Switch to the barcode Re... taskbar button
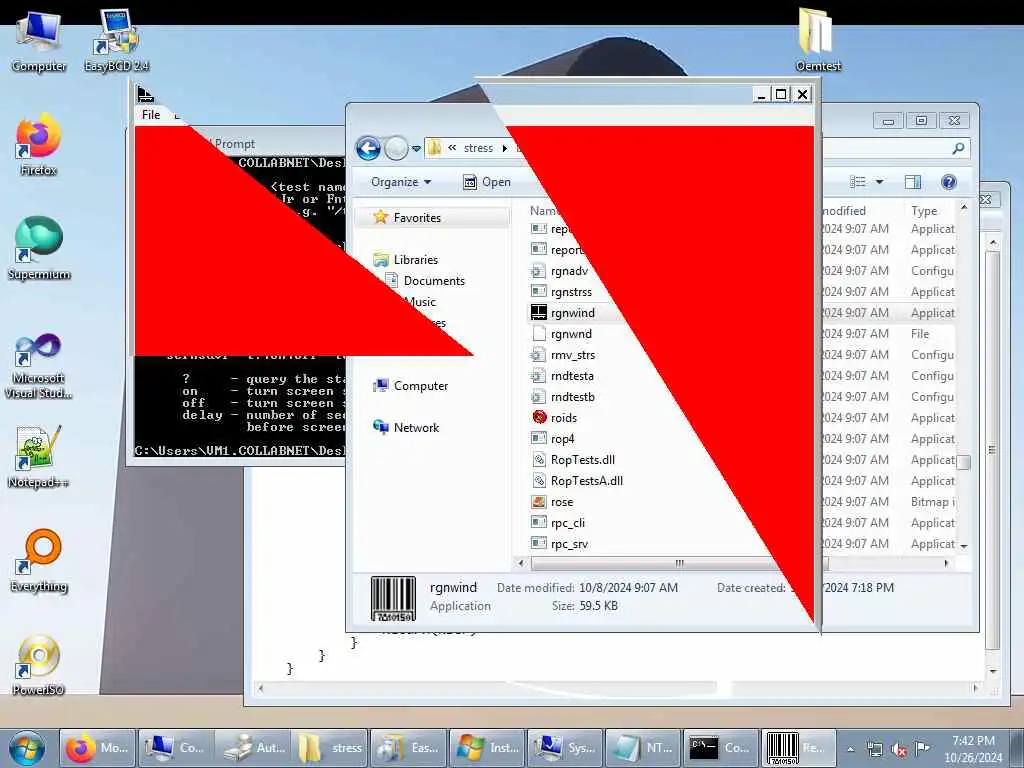Image resolution: width=1024 pixels, height=768 pixels. click(798, 748)
